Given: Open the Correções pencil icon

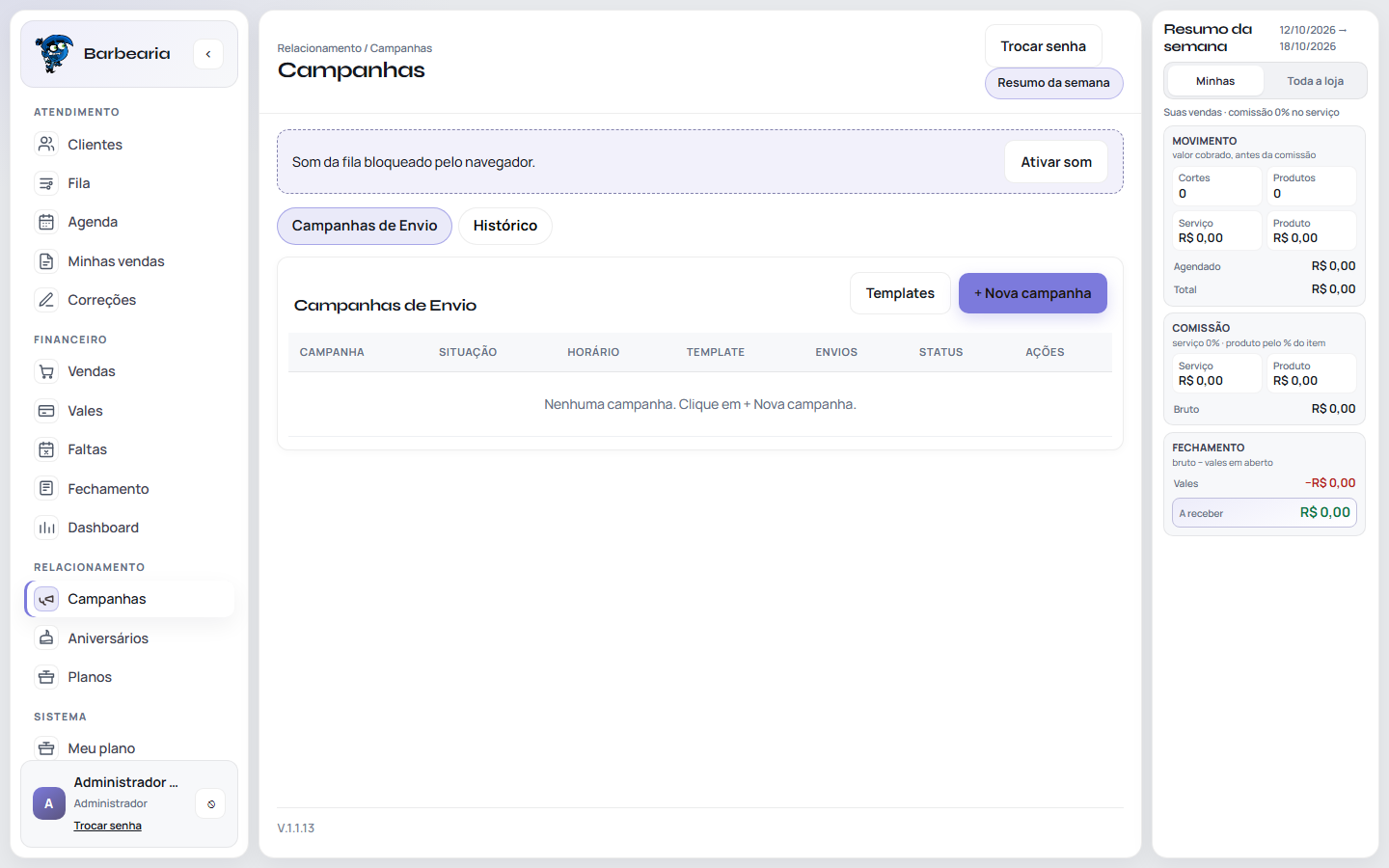Looking at the screenshot, I should tap(46, 300).
